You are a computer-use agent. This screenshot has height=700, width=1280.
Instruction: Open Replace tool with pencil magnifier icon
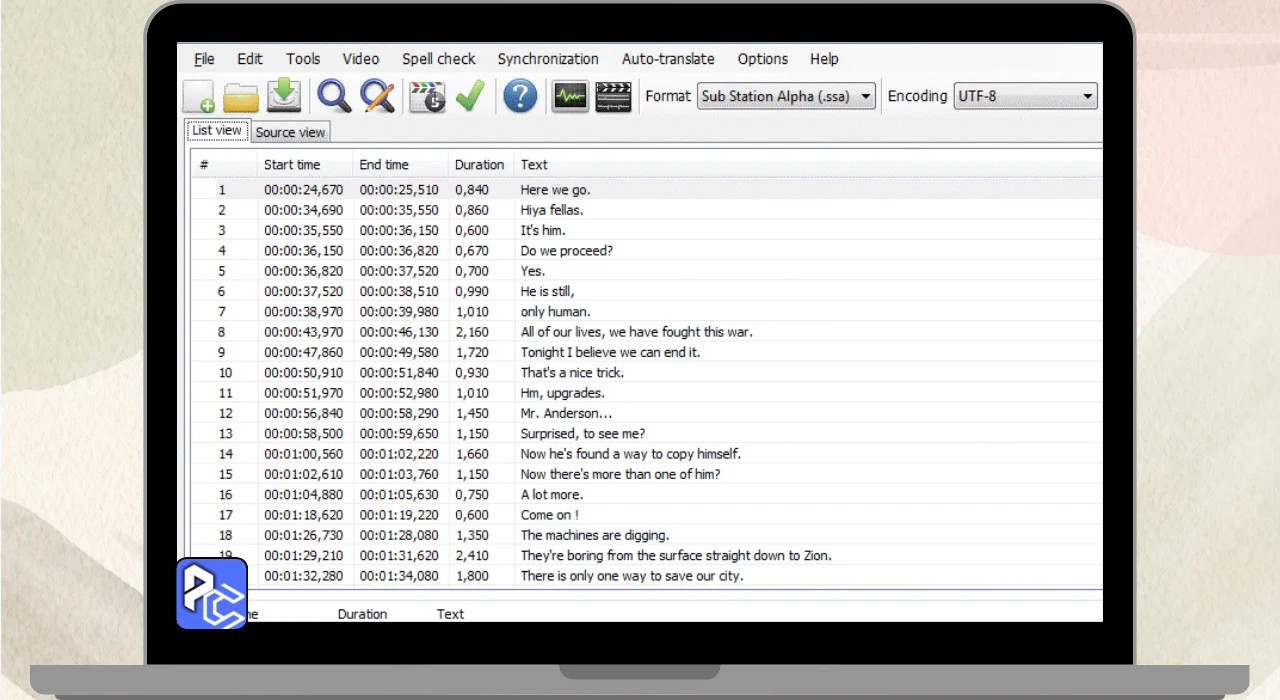click(377, 97)
